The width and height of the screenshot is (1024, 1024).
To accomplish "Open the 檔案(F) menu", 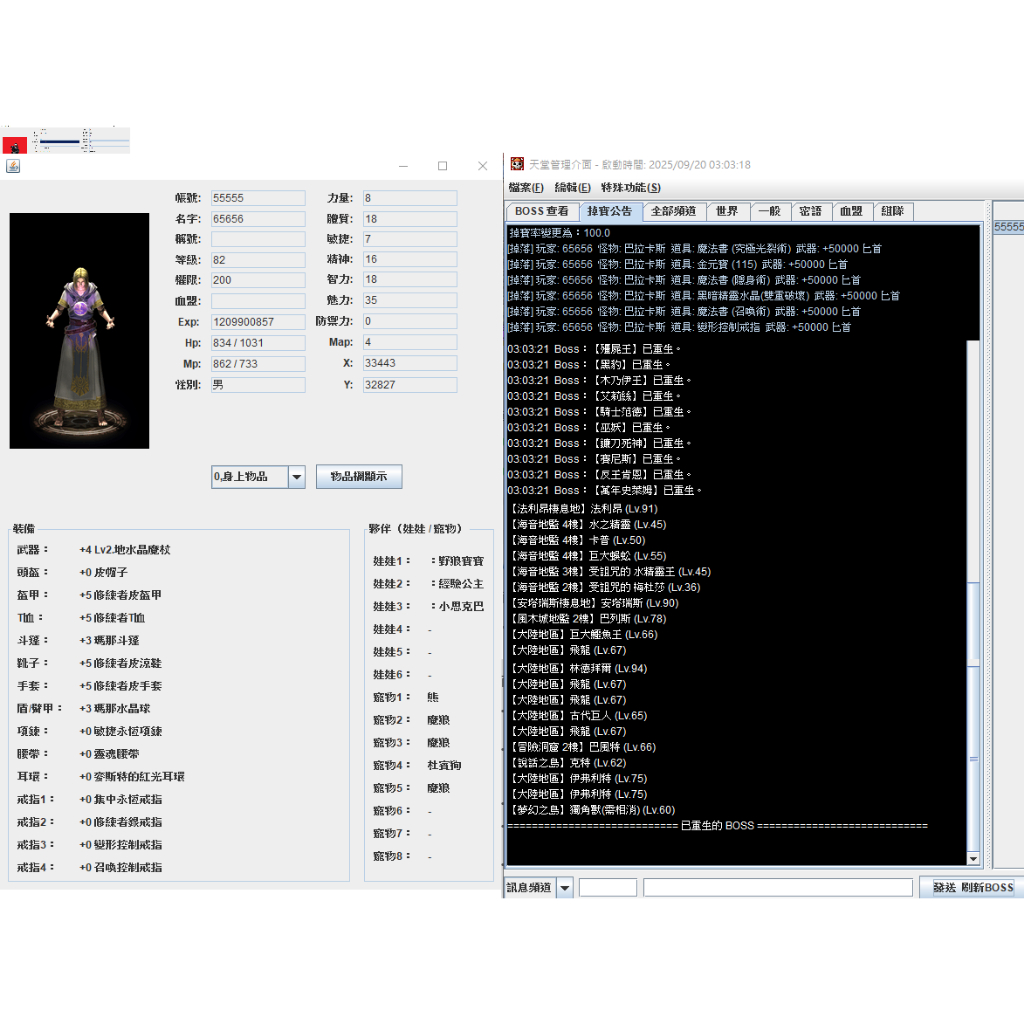I will pyautogui.click(x=526, y=188).
